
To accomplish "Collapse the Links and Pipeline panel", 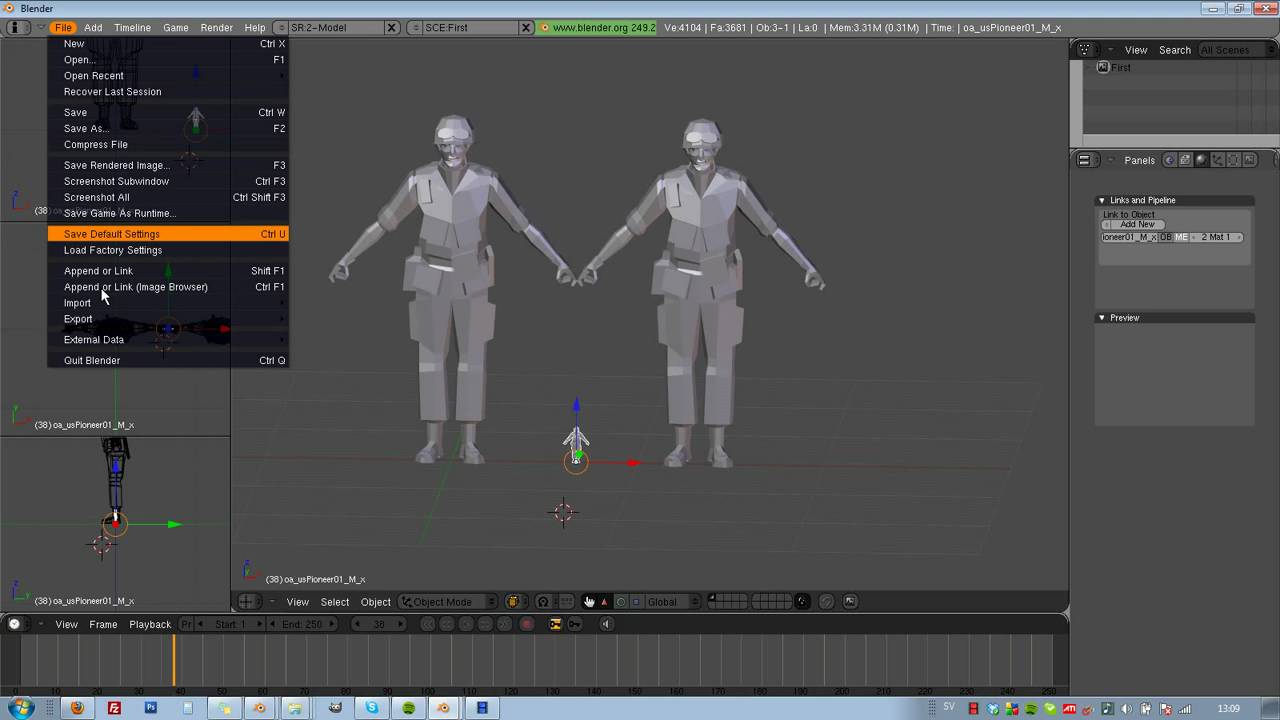I will tap(1102, 201).
